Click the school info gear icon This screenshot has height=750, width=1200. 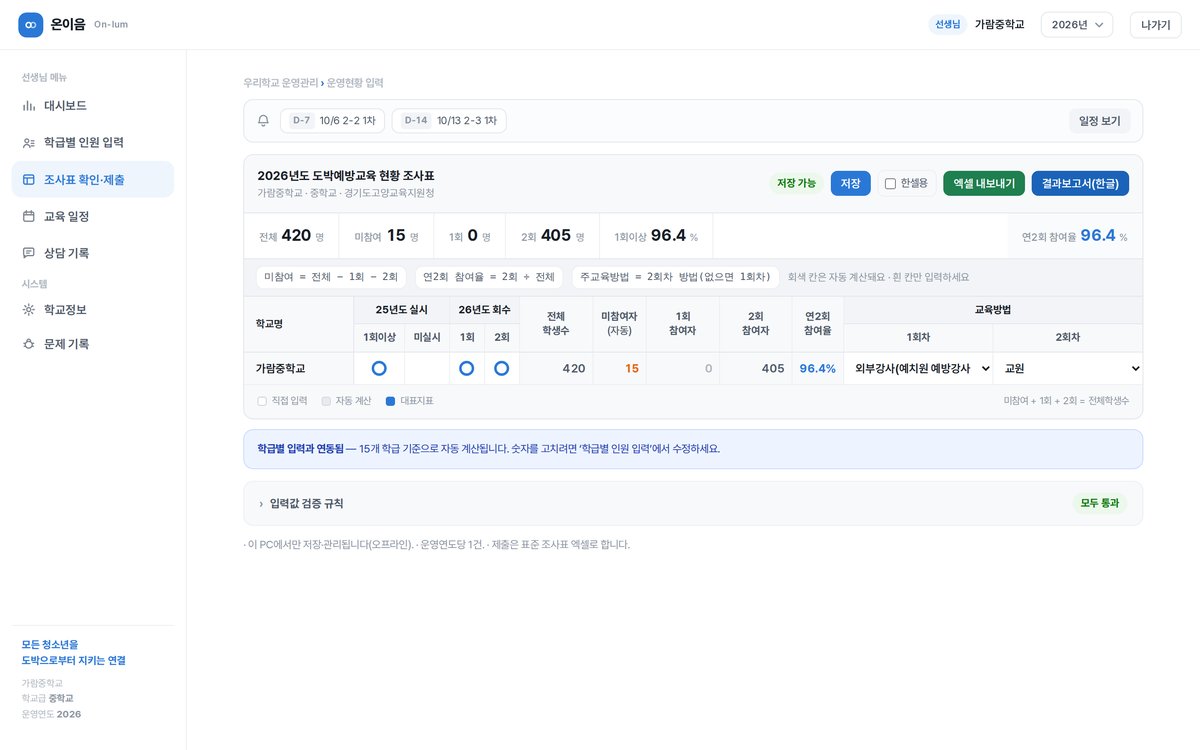tap(29, 309)
